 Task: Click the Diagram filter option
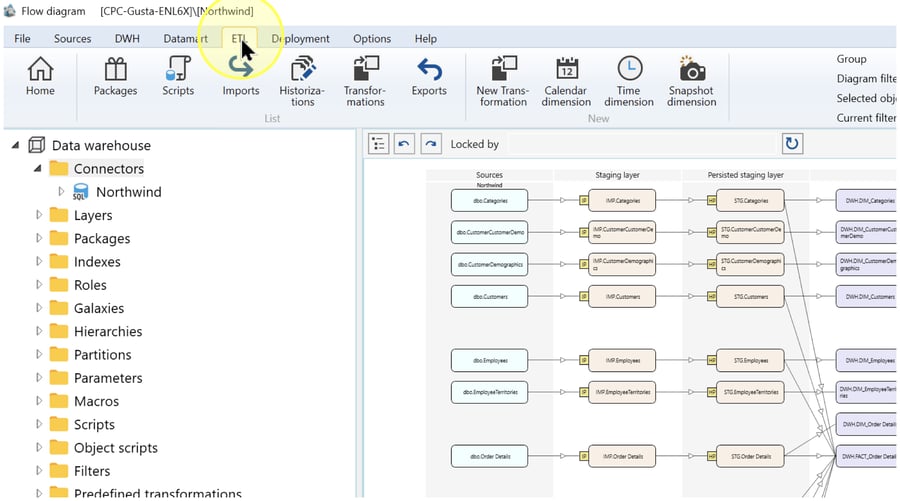866,79
